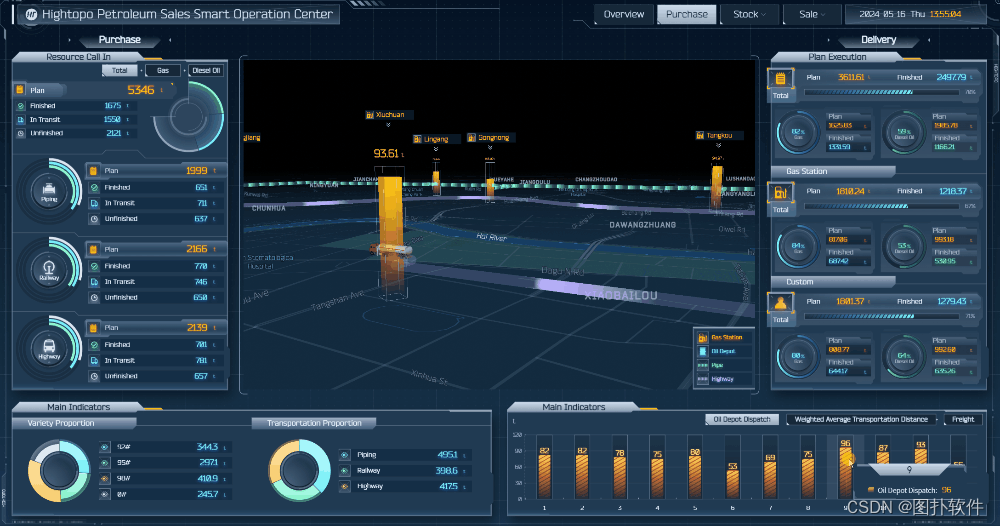Select the Gas tab in Resource Call In
1000x526 pixels.
pyautogui.click(x=163, y=71)
